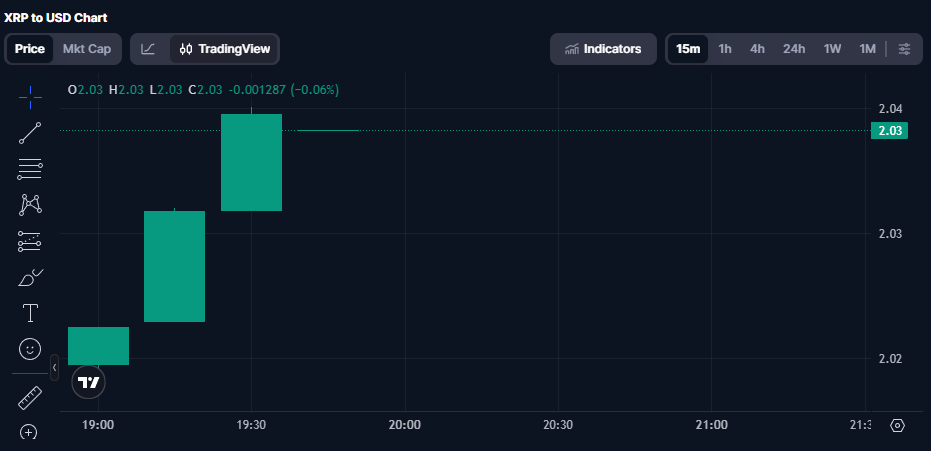Click the 2.04 price axis label
The width and height of the screenshot is (931, 451).
click(x=890, y=109)
